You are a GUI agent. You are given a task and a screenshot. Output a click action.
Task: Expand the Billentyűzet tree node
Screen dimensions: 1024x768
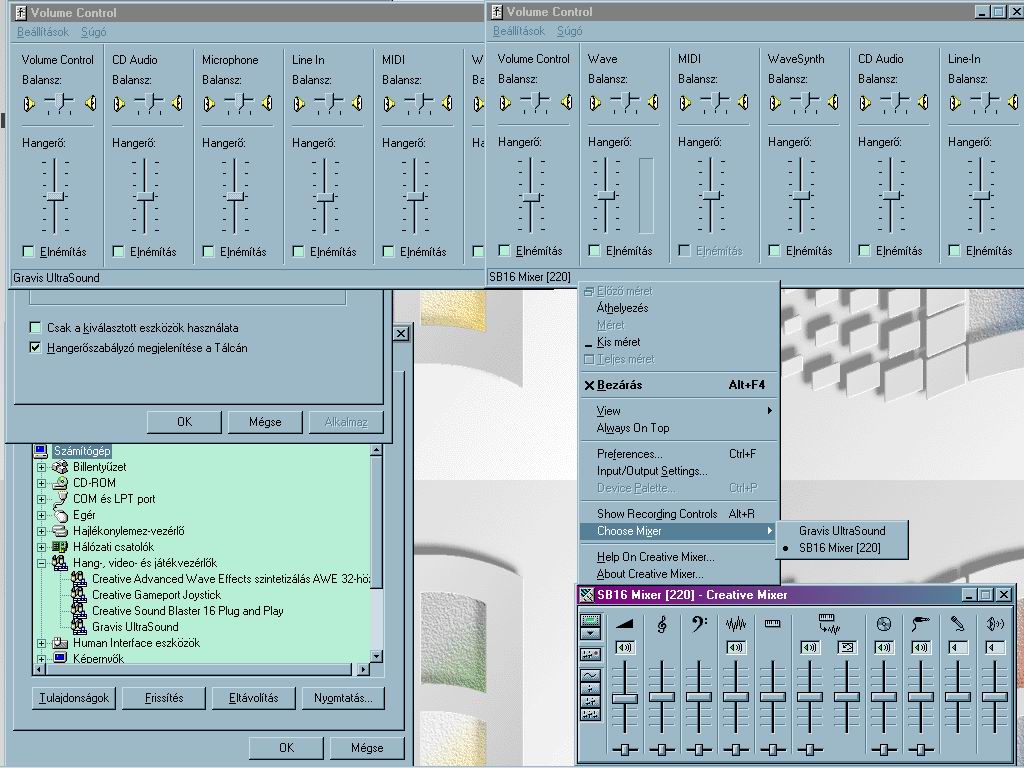[x=42, y=468]
